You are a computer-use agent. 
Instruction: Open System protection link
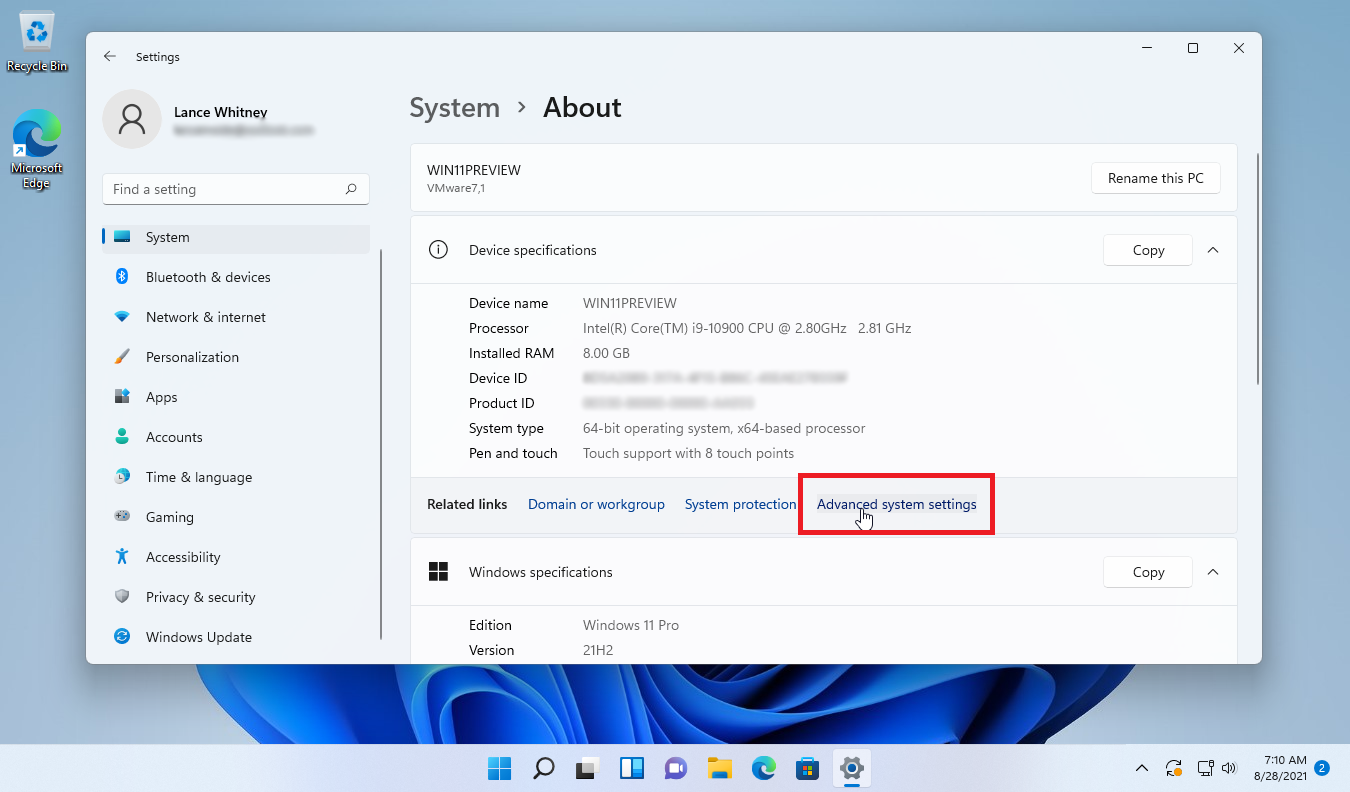[x=740, y=504]
